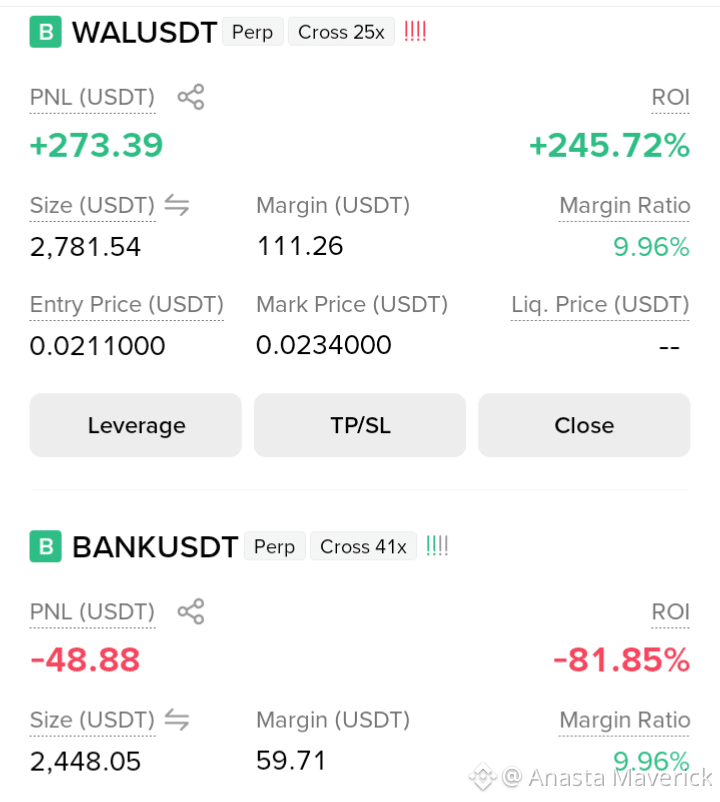Image resolution: width=720 pixels, height=802 pixels.
Task: Share the BANKUSDT PNL via share icon
Action: point(191,612)
